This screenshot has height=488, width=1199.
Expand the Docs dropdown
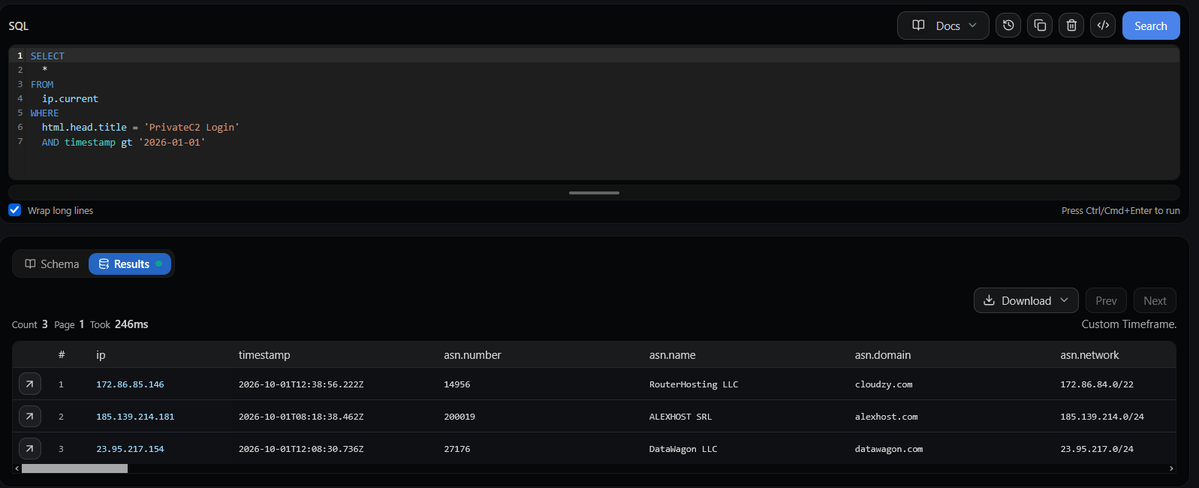tap(943, 25)
